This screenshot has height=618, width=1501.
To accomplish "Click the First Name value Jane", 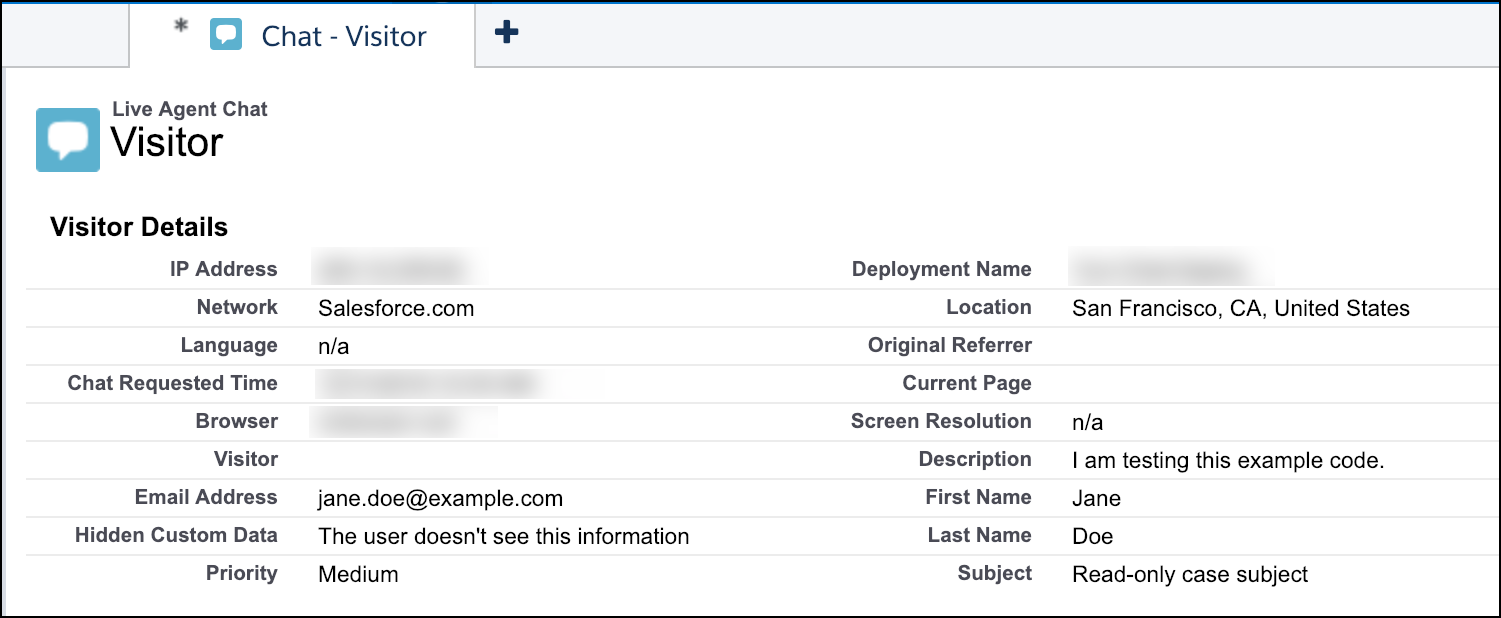I will tap(1096, 498).
